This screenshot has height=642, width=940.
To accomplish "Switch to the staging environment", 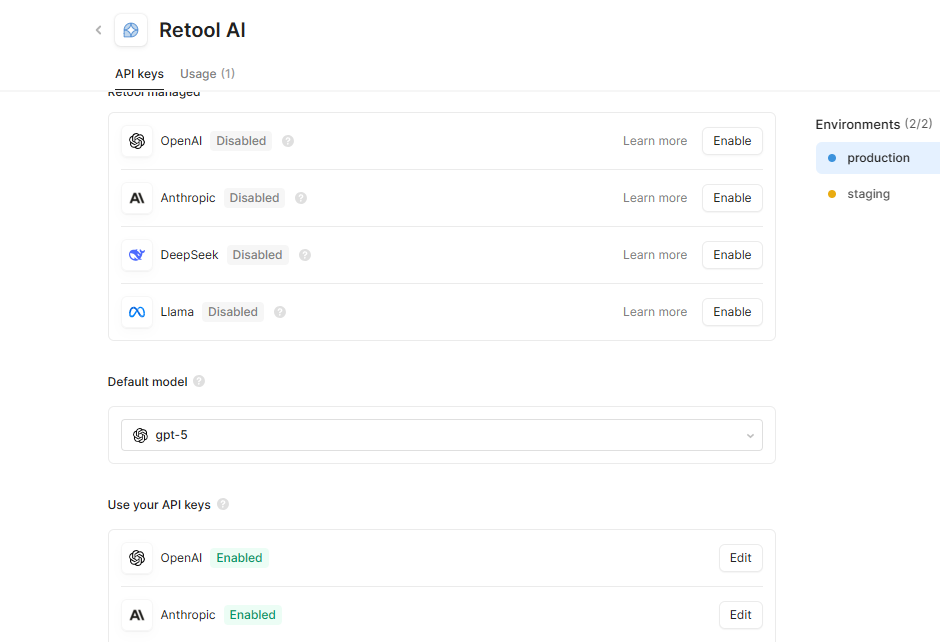I will point(867,194).
